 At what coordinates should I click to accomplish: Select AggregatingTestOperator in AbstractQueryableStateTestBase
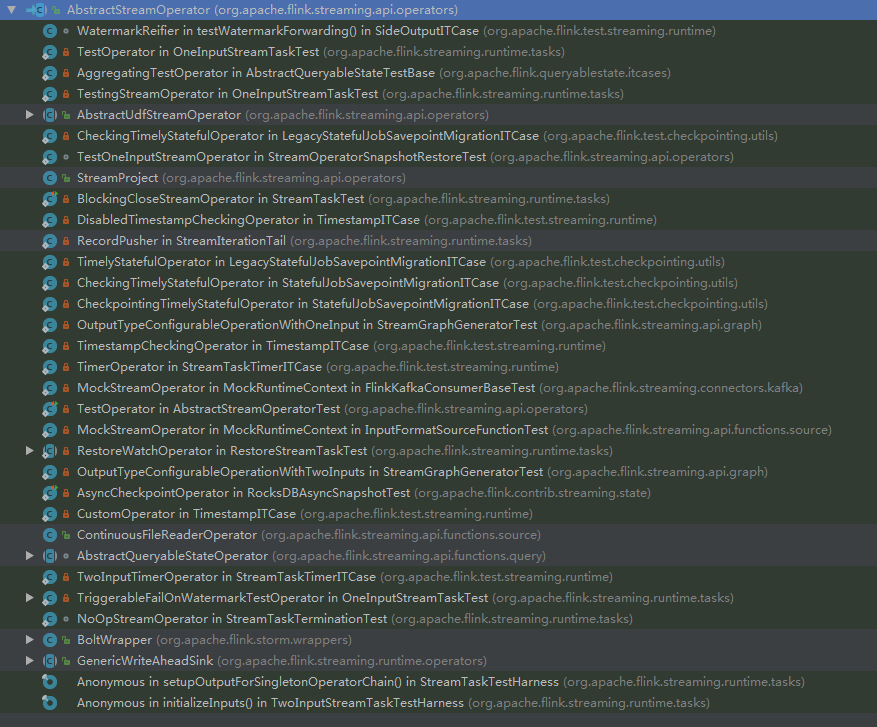(x=438, y=73)
